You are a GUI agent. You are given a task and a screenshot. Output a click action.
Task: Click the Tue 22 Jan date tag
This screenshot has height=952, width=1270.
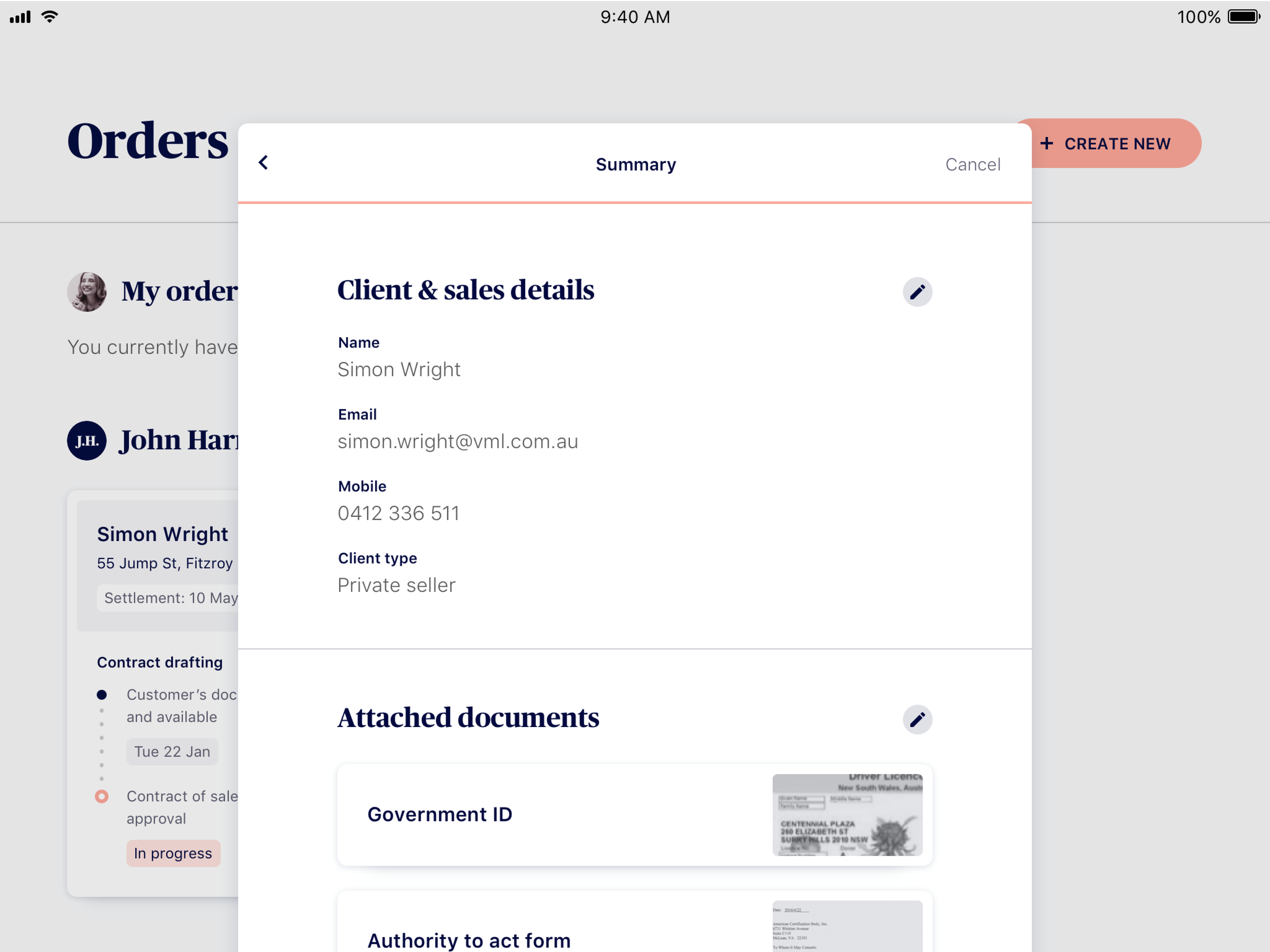[x=172, y=752]
